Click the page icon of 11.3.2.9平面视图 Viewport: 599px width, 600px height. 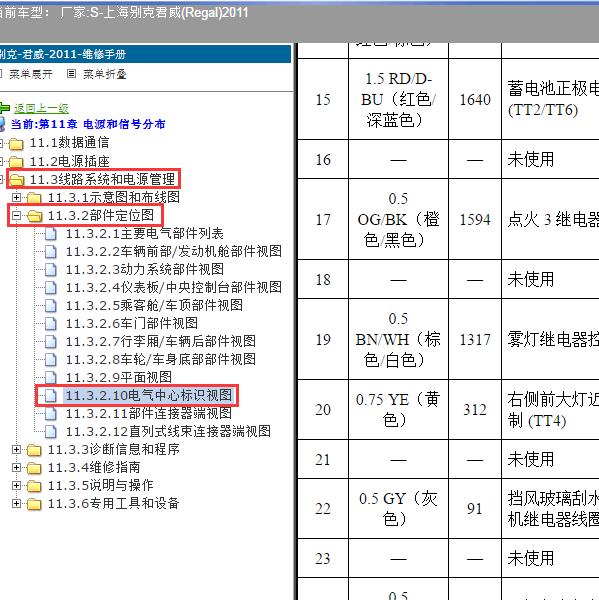[51, 377]
